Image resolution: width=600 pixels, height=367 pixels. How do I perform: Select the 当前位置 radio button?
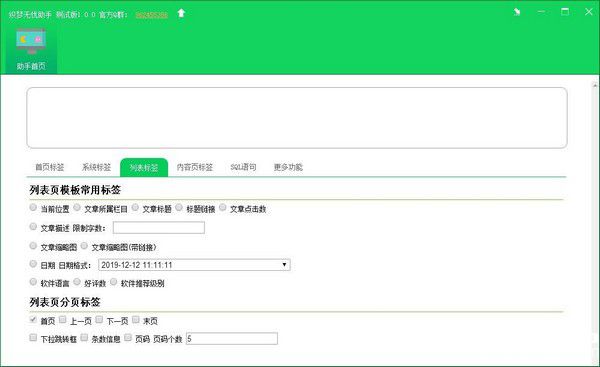point(33,207)
